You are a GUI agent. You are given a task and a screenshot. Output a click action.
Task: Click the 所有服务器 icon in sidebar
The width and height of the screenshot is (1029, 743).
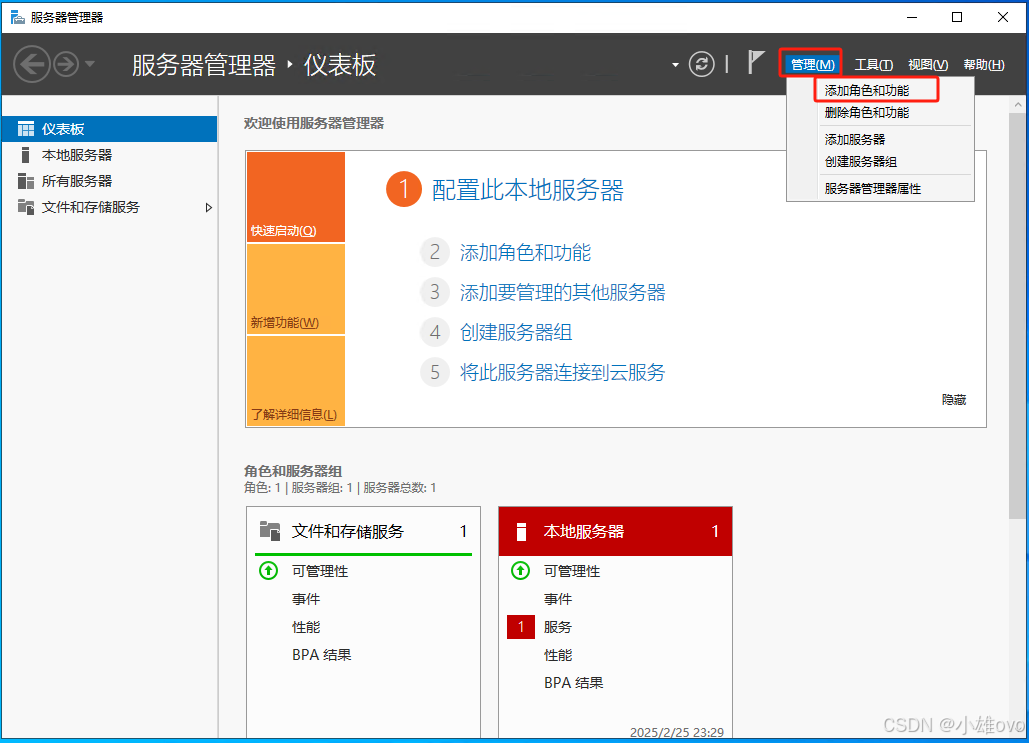[26, 181]
